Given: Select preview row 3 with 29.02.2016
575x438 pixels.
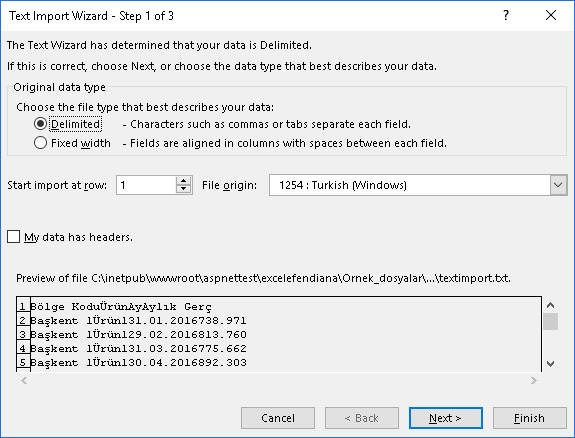Looking at the screenshot, I should (x=279, y=334).
